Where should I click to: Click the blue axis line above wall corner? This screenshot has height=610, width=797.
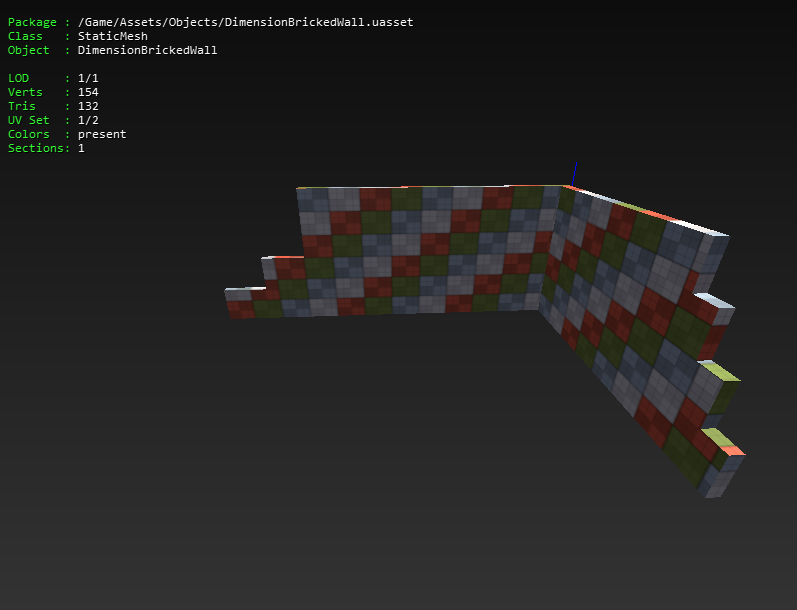574,174
